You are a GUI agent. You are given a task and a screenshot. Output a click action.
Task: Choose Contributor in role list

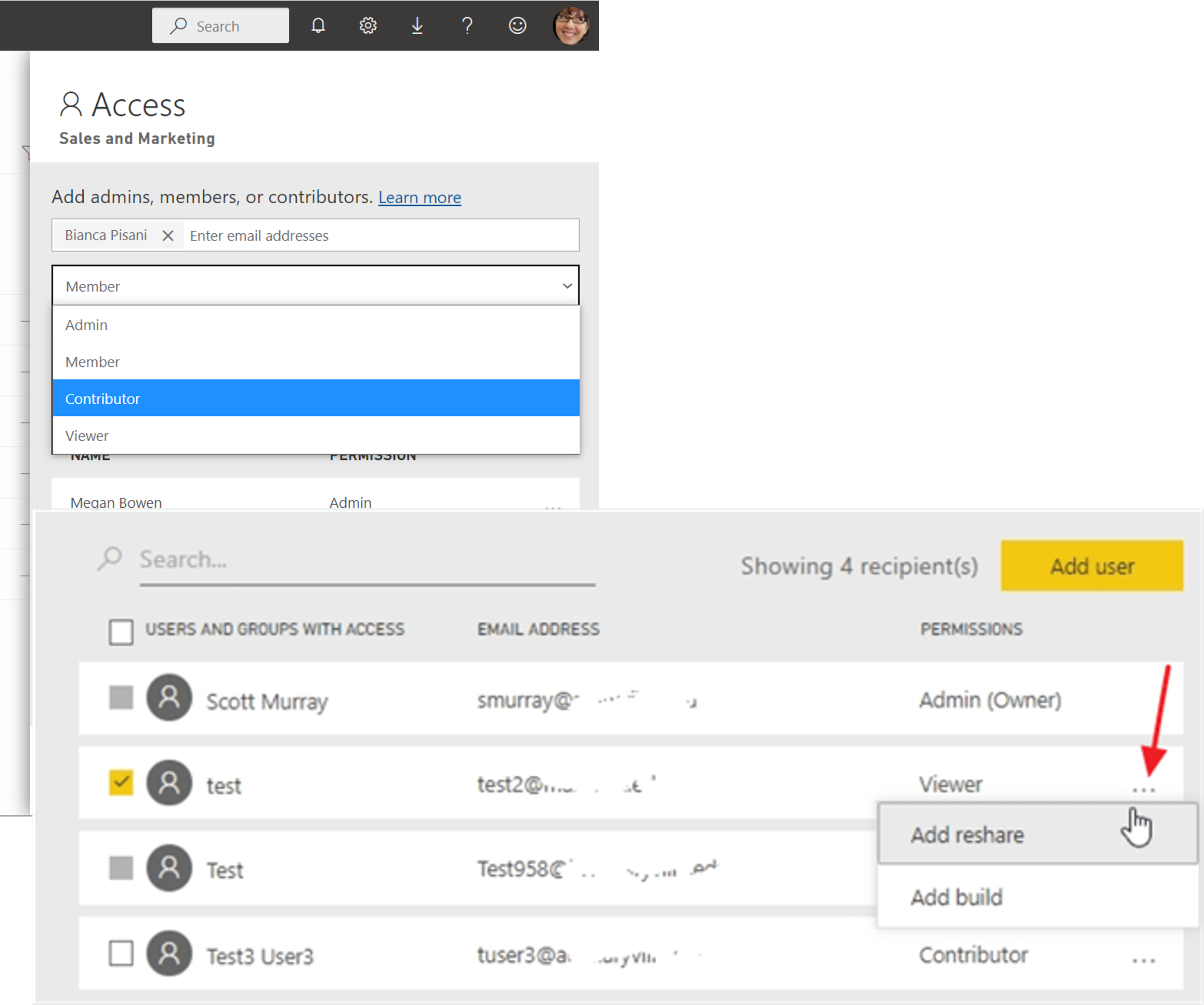click(x=316, y=398)
